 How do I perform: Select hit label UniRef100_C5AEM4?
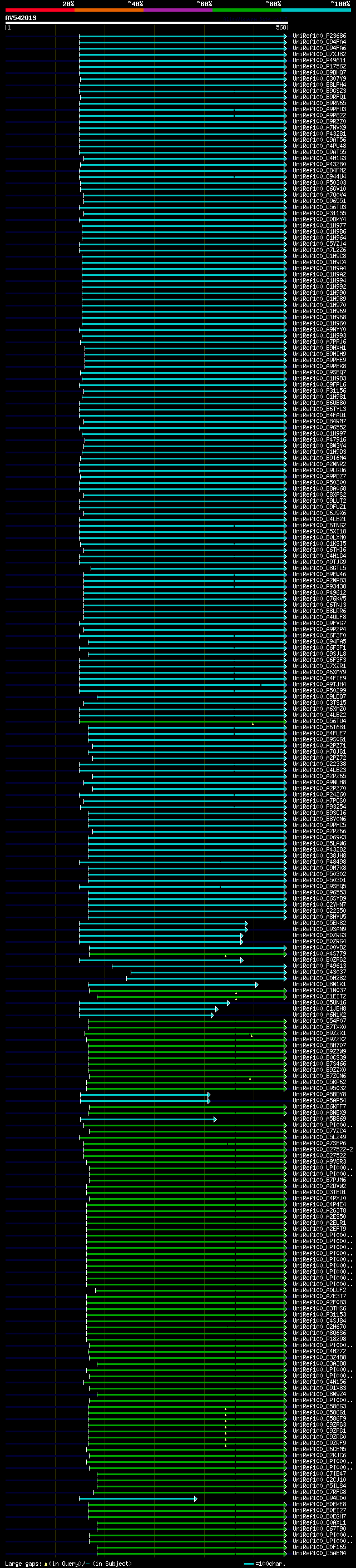pyautogui.click(x=319, y=1554)
